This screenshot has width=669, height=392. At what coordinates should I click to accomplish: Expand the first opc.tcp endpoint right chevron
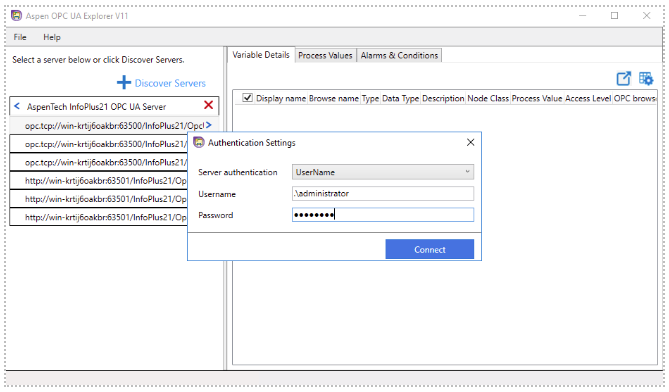click(209, 125)
